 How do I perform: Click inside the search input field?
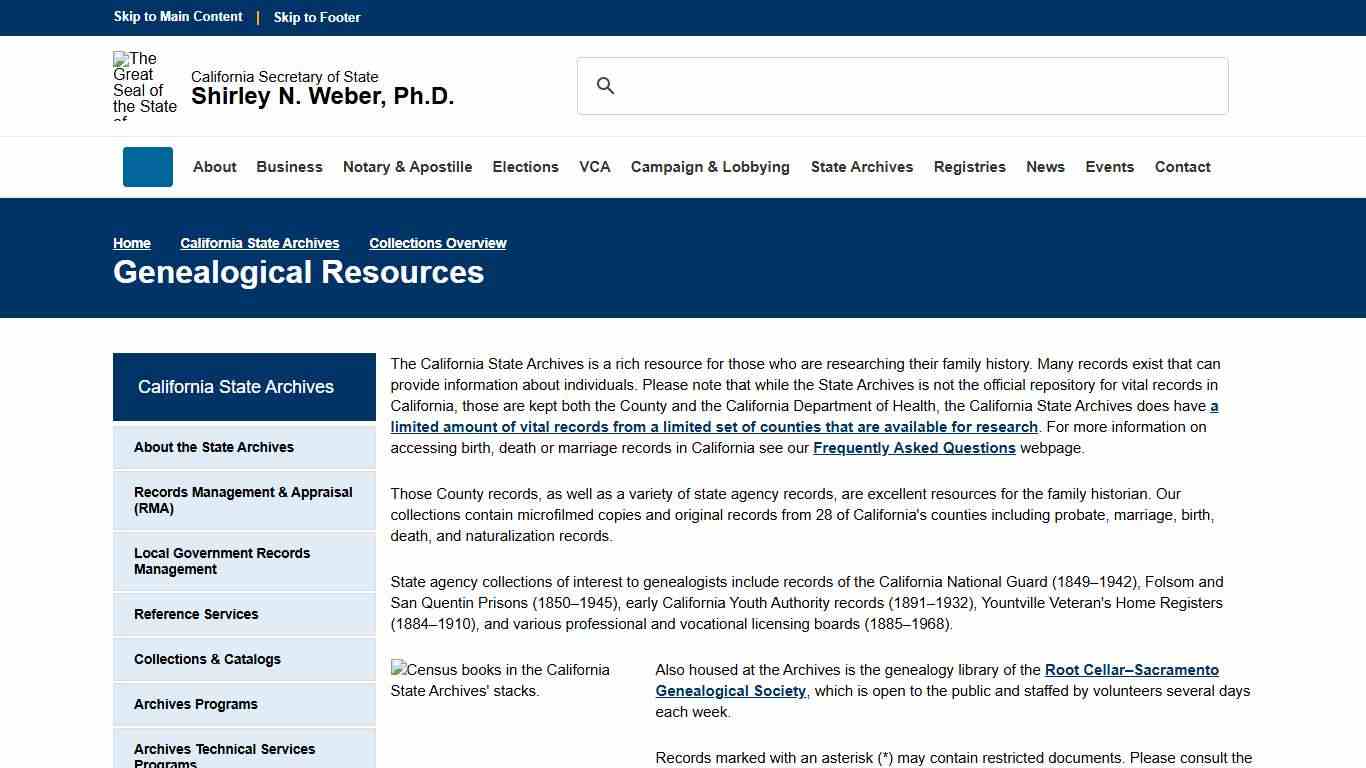click(900, 86)
